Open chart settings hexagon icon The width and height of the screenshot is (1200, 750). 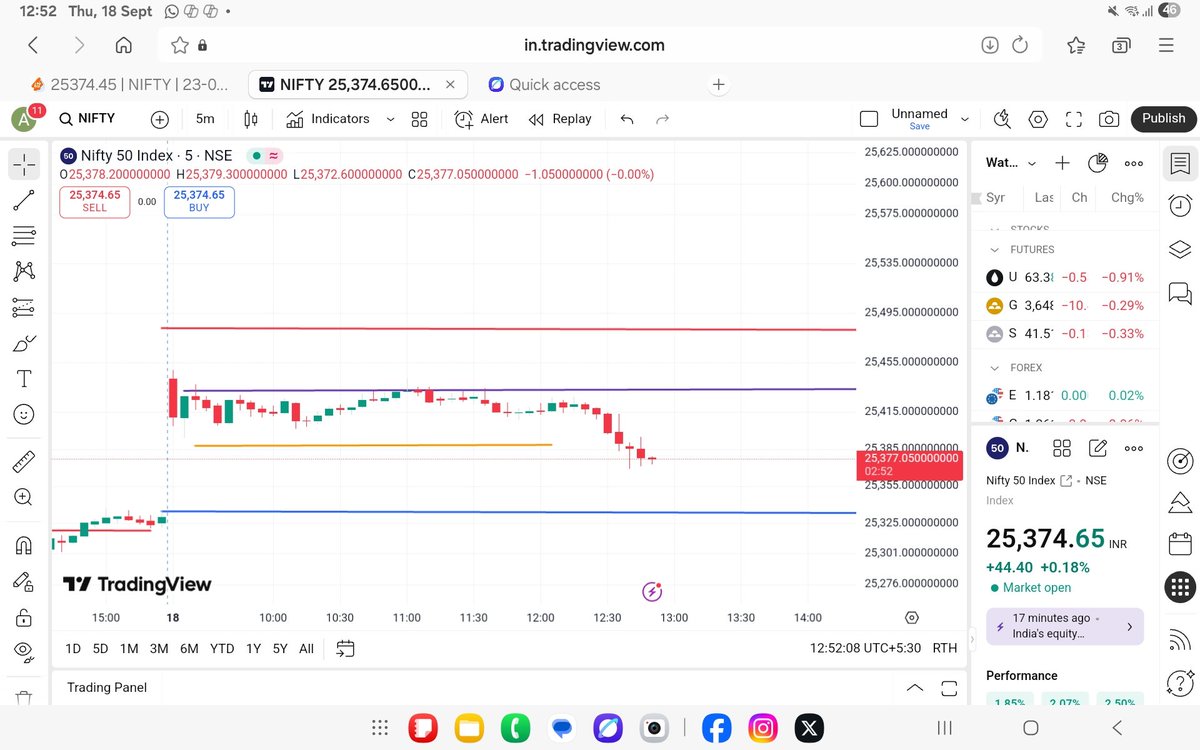tap(1038, 119)
